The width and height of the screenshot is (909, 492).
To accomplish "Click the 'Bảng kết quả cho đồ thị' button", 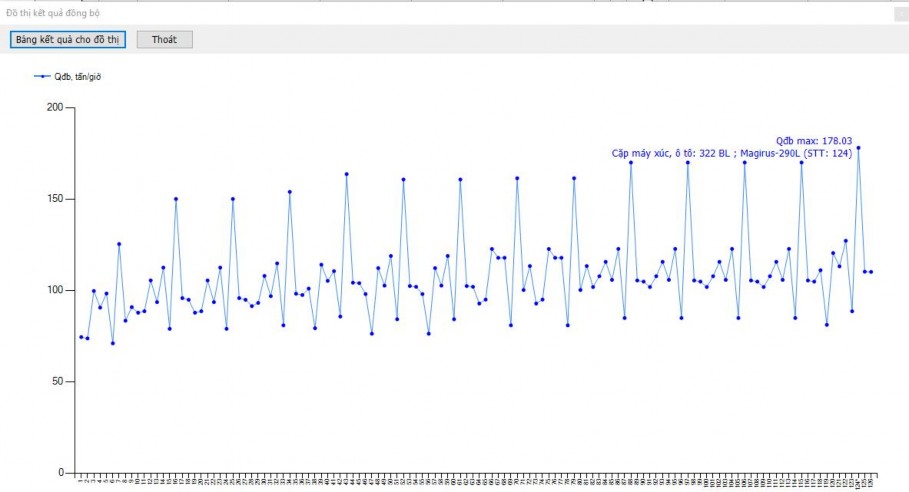I will click(65, 39).
